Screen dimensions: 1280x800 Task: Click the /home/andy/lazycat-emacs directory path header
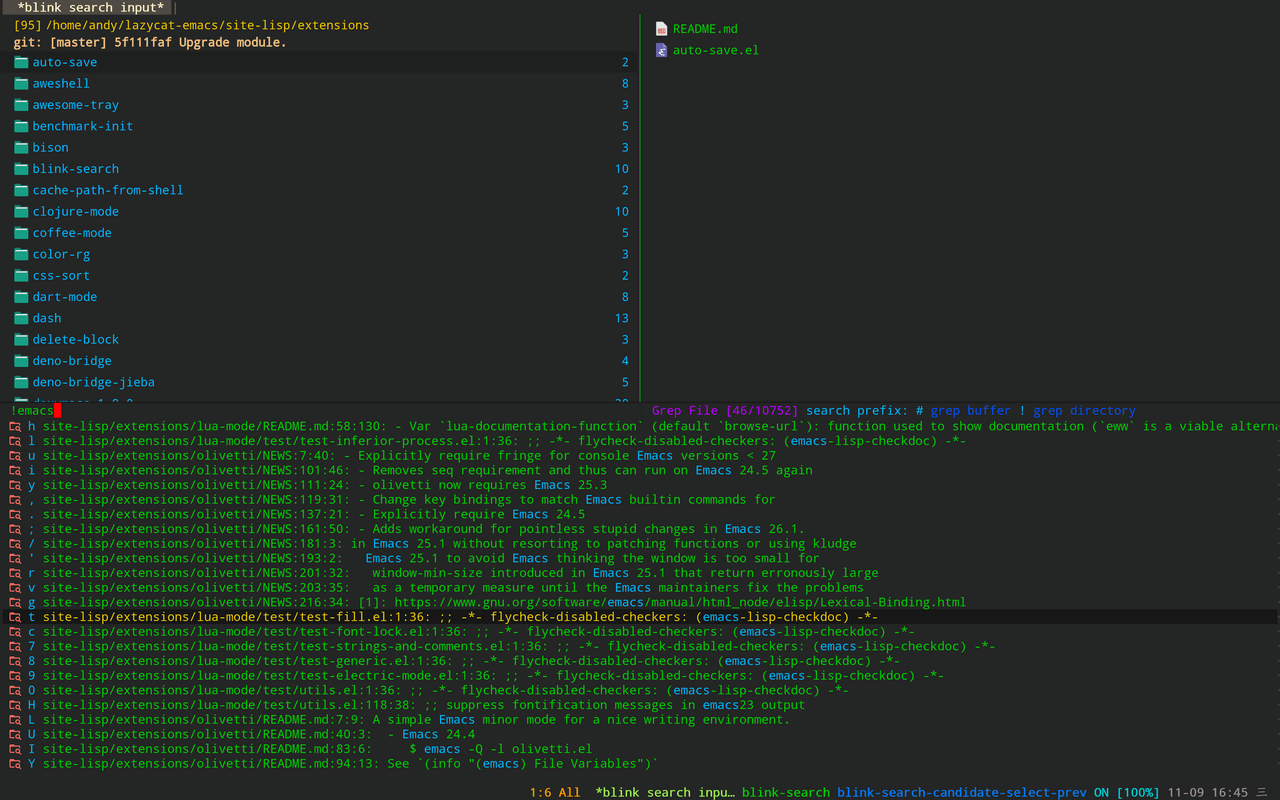[x=207, y=25]
